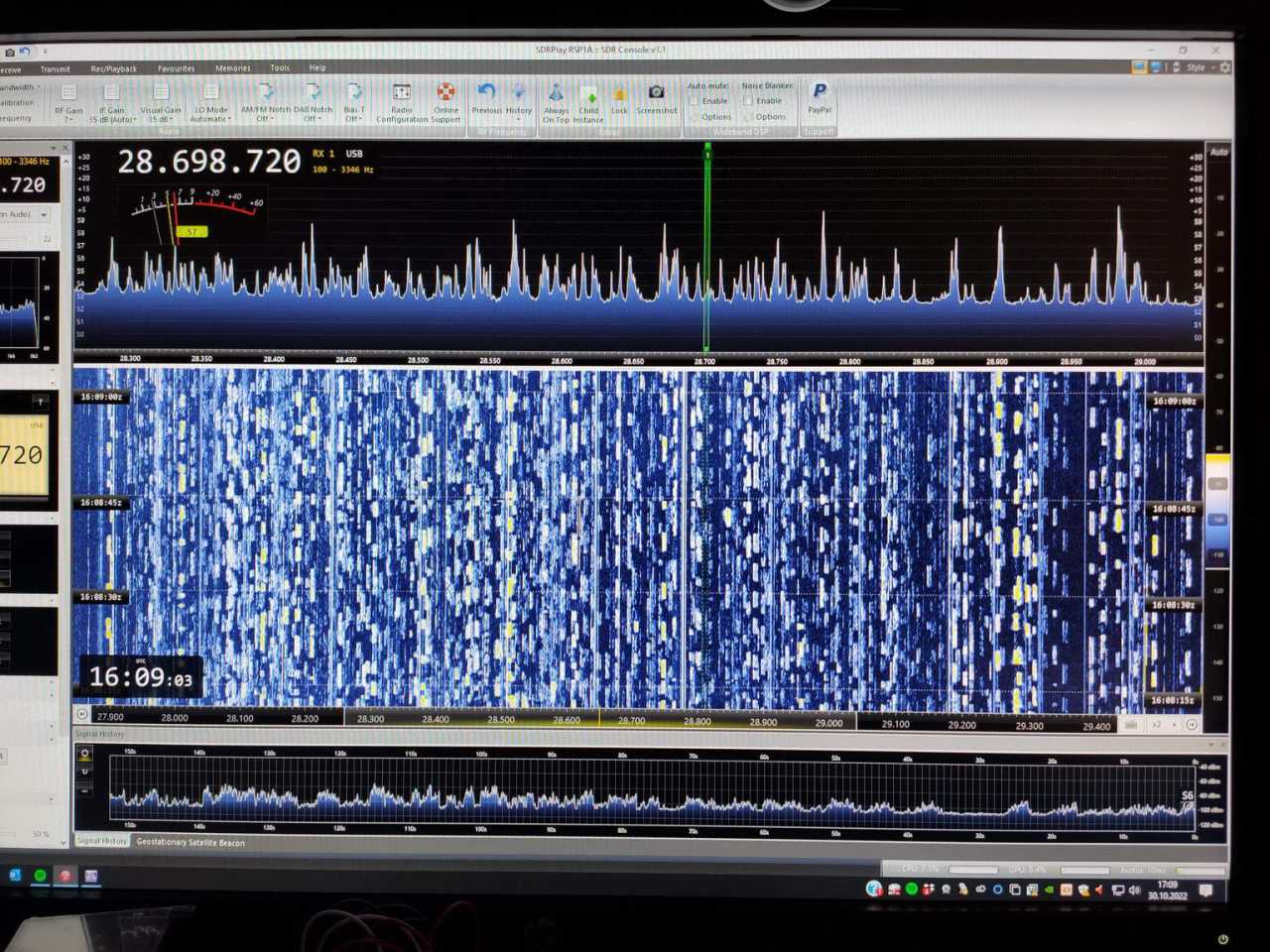Open Noise Blanker Options
Screen dimensions: 1270x952
click(x=765, y=117)
